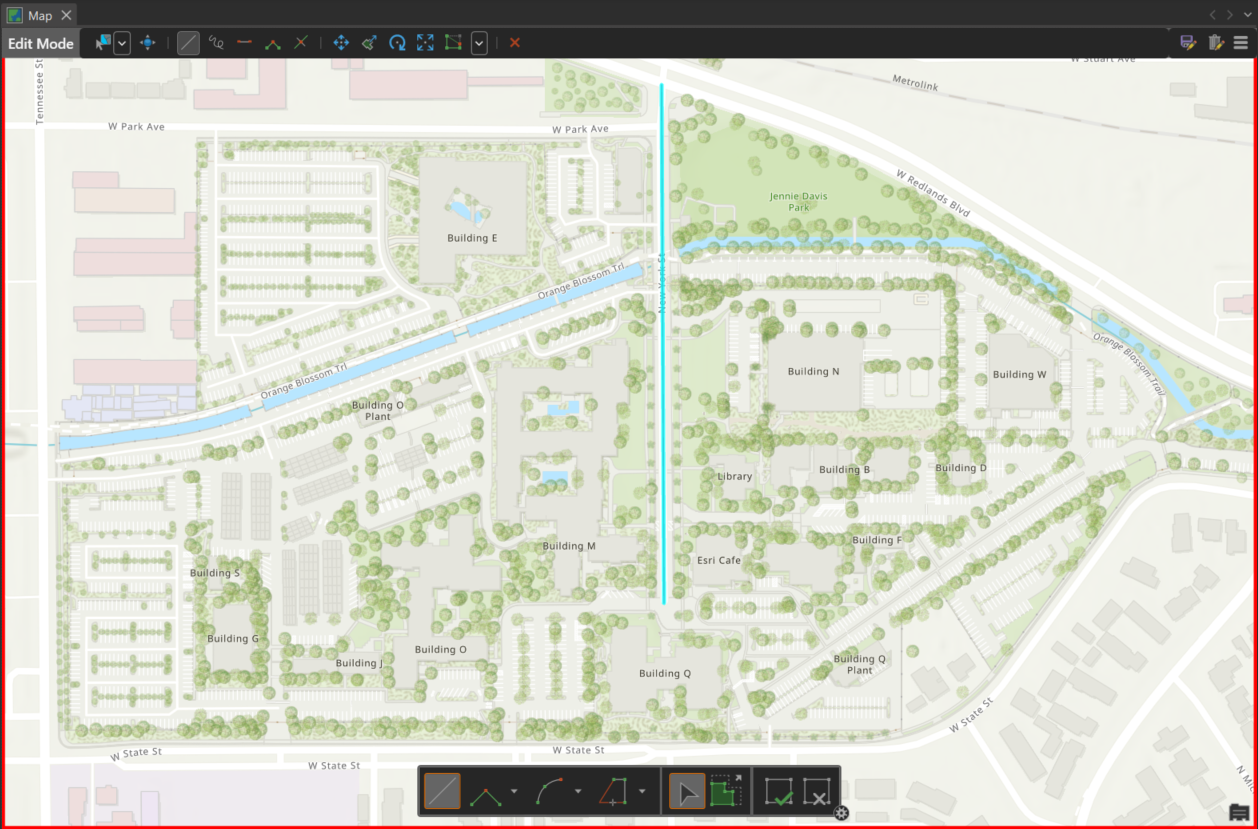Click the Edit Mode label
This screenshot has height=829, width=1258.
[41, 43]
